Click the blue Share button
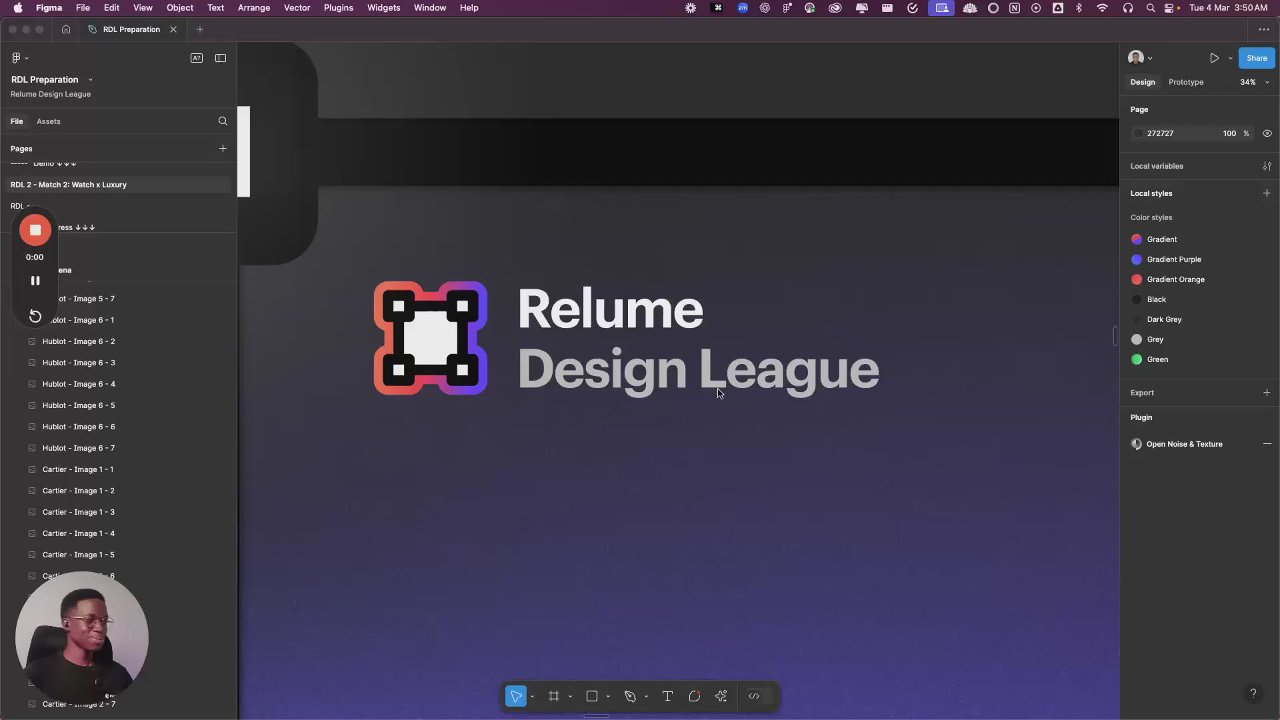 pyautogui.click(x=1256, y=58)
